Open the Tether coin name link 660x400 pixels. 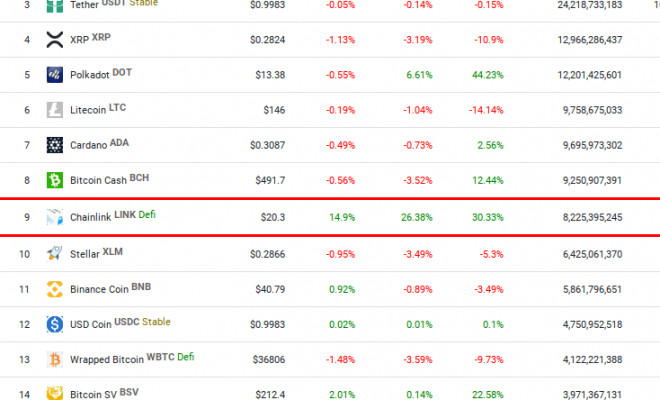tap(84, 5)
